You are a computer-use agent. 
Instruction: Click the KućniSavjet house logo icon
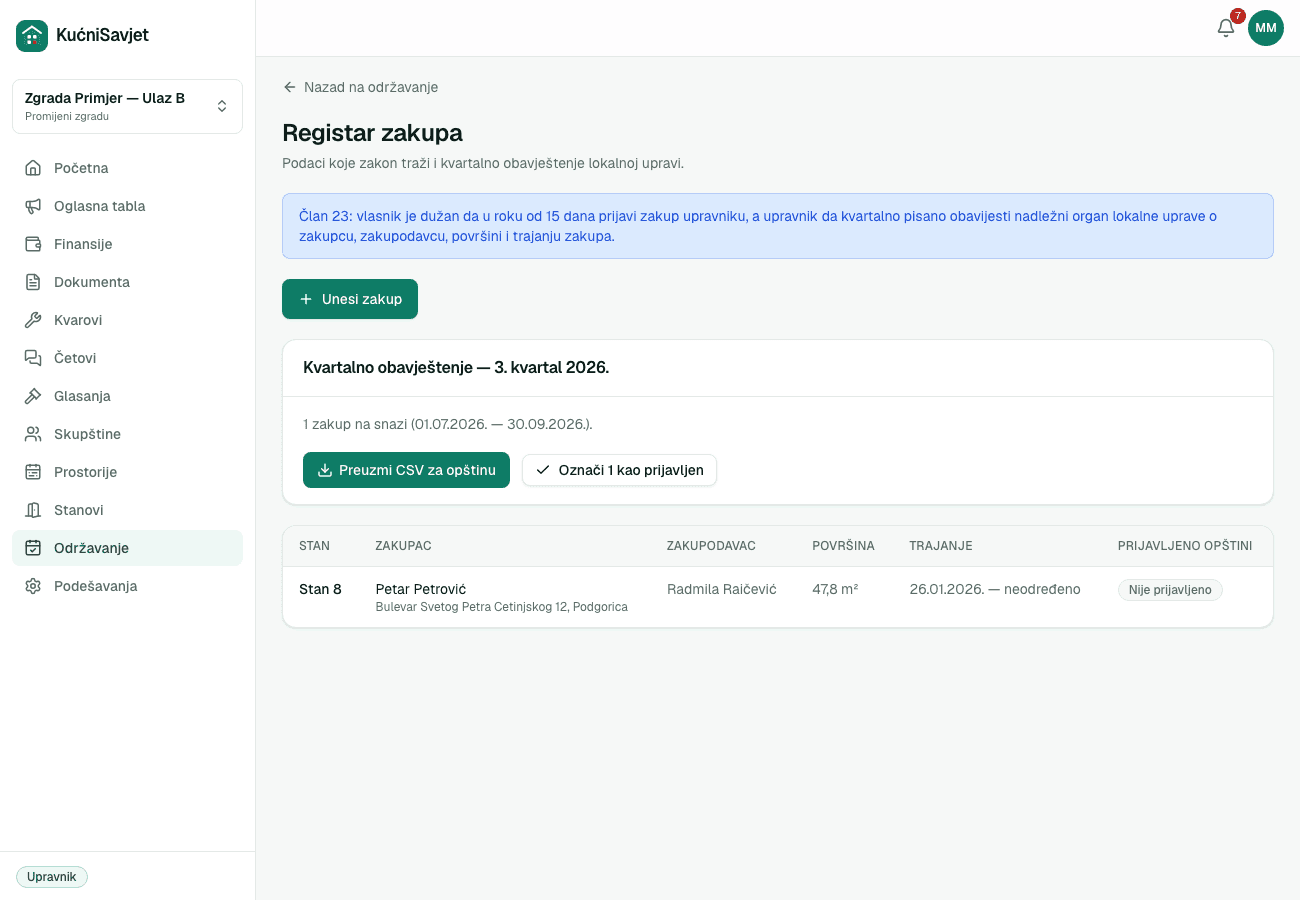[x=32, y=36]
